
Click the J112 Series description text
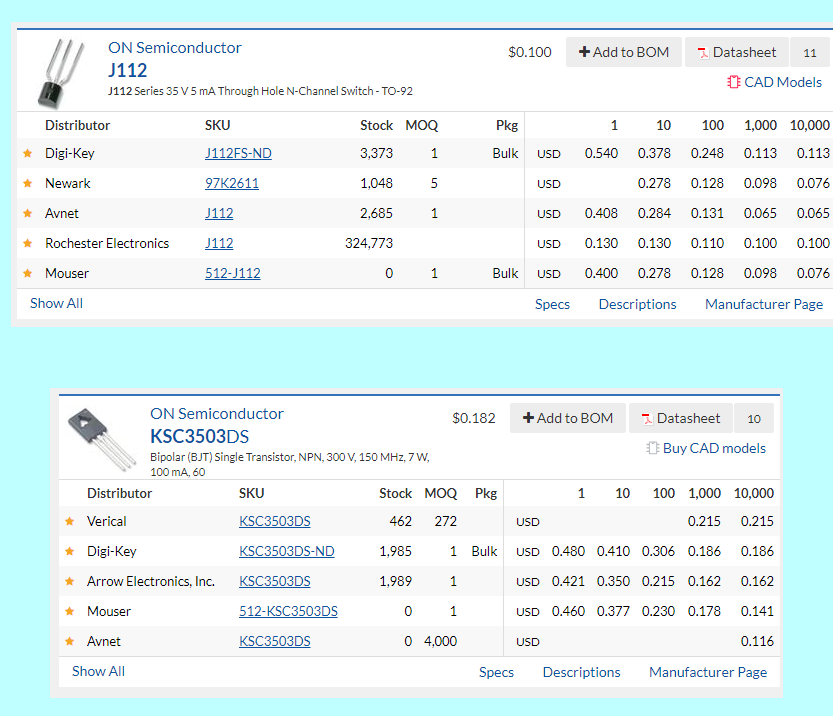pyautogui.click(x=260, y=91)
